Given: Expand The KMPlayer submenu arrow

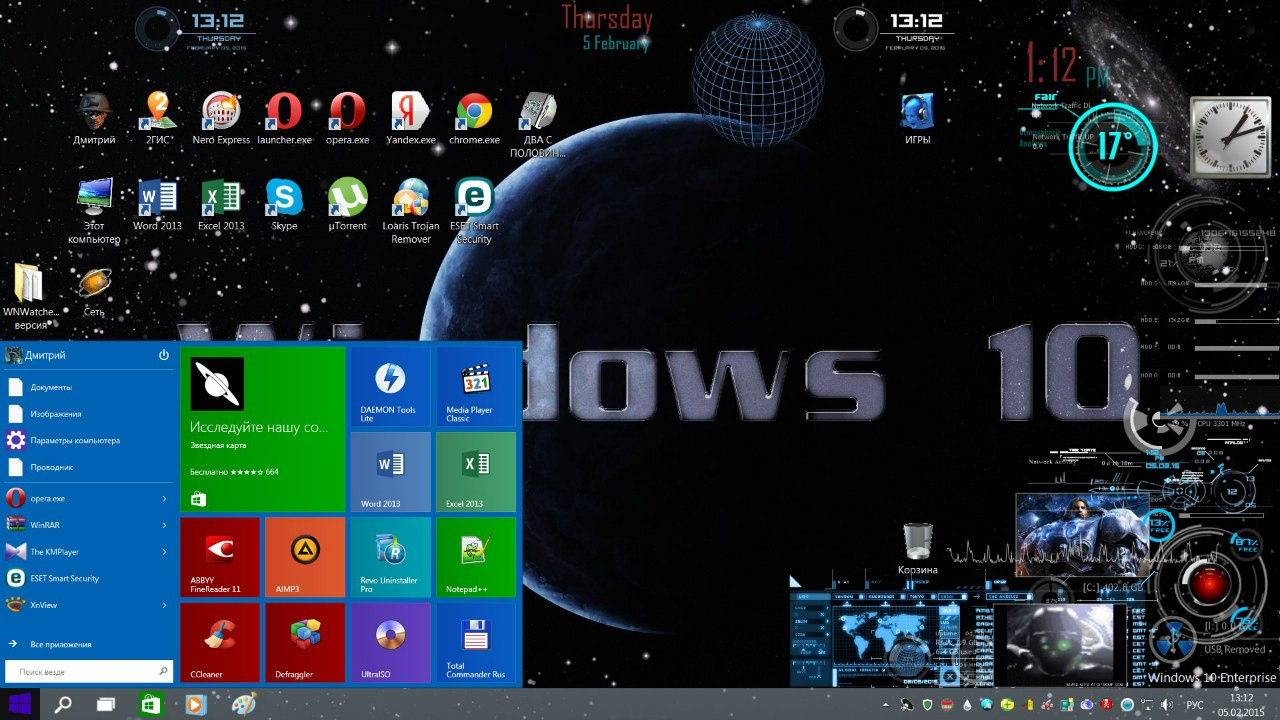Looking at the screenshot, I should tap(164, 552).
